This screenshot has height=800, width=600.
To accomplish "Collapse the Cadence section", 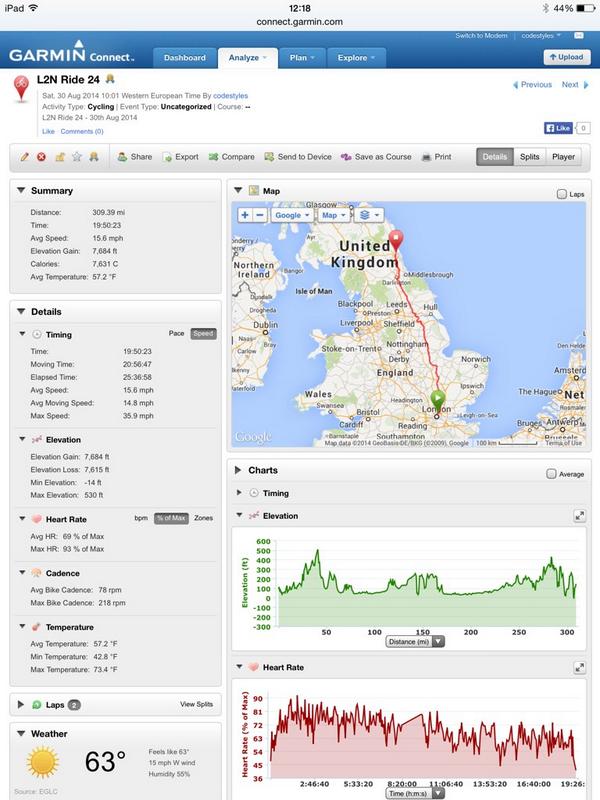I will (x=22, y=573).
